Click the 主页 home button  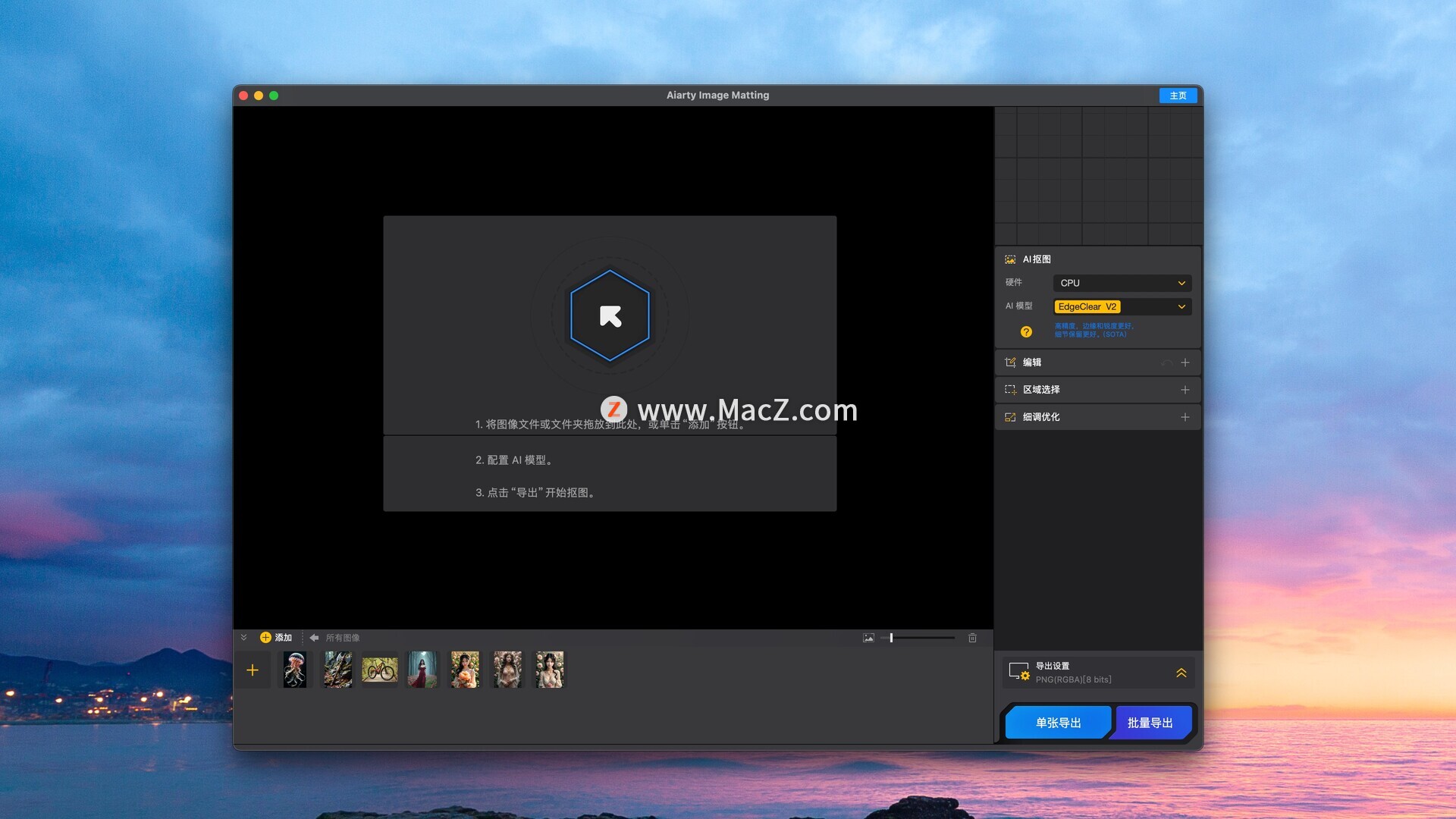pyautogui.click(x=1178, y=96)
